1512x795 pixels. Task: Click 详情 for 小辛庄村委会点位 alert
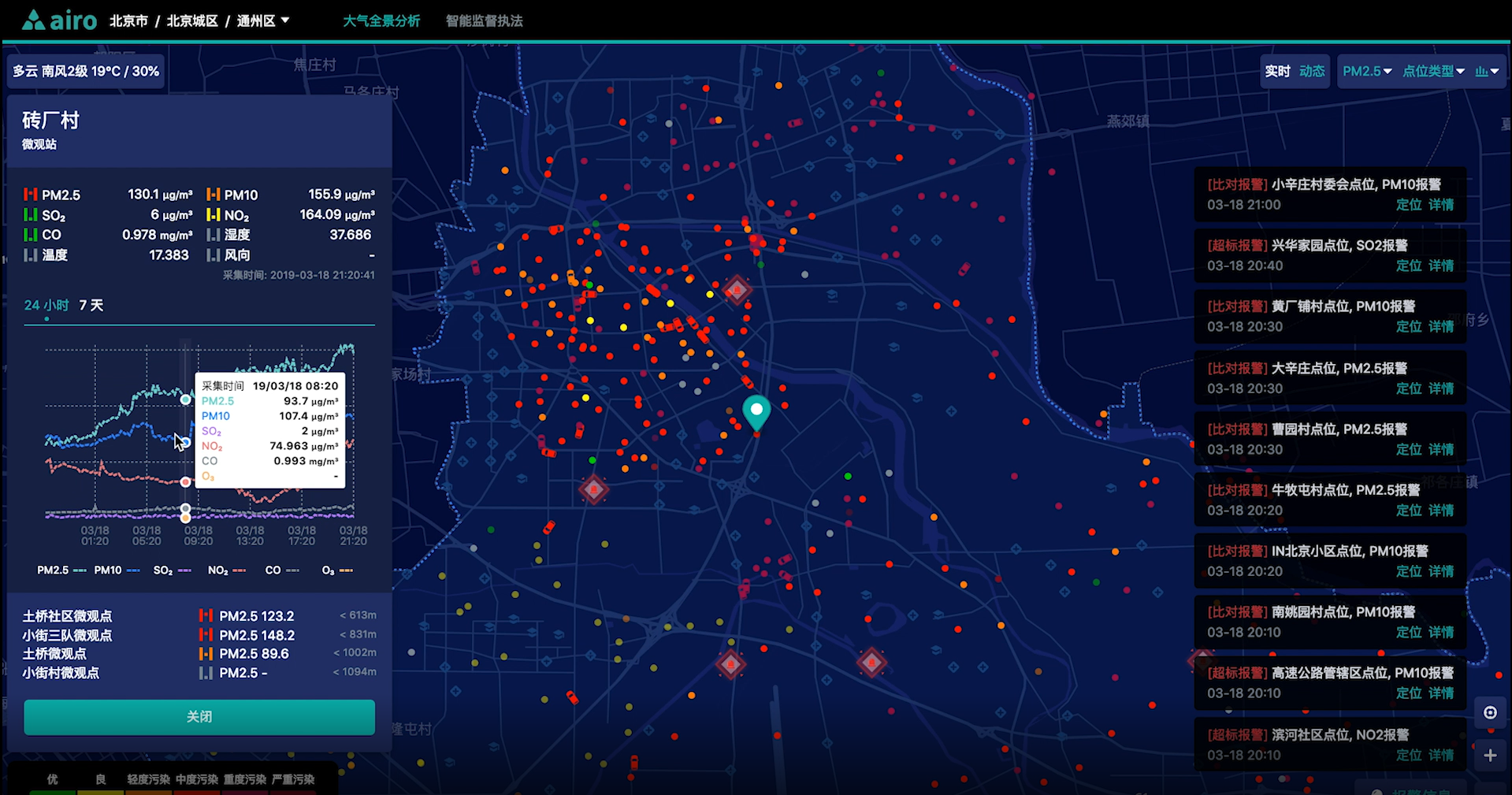coord(1441,205)
